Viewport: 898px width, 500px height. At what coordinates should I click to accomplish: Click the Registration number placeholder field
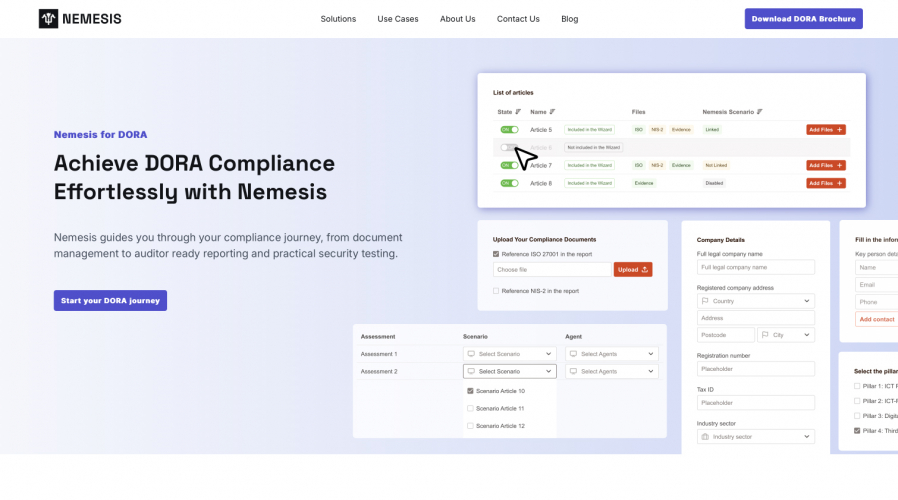(x=755, y=369)
